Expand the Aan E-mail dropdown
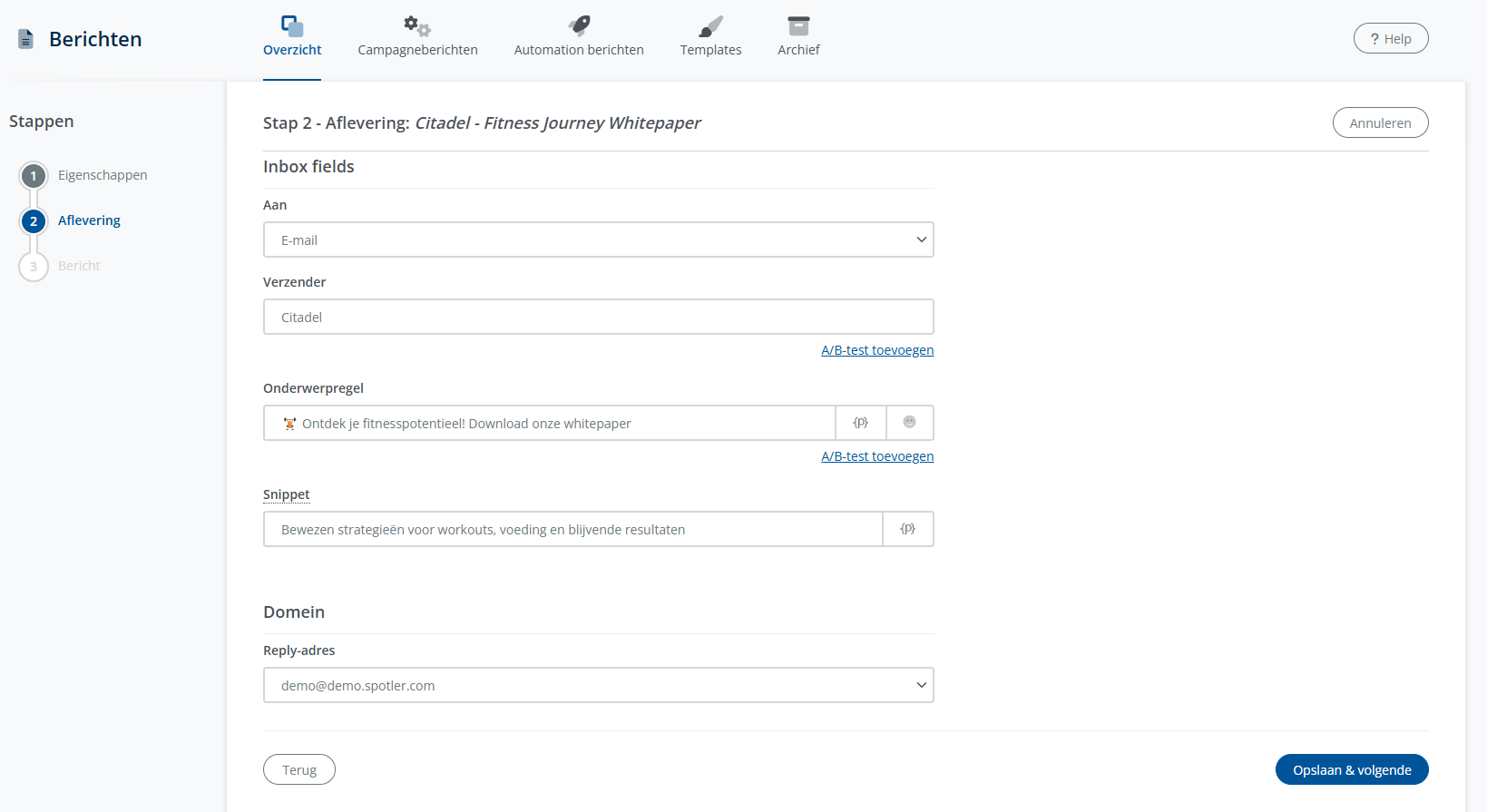1487x812 pixels. [598, 240]
